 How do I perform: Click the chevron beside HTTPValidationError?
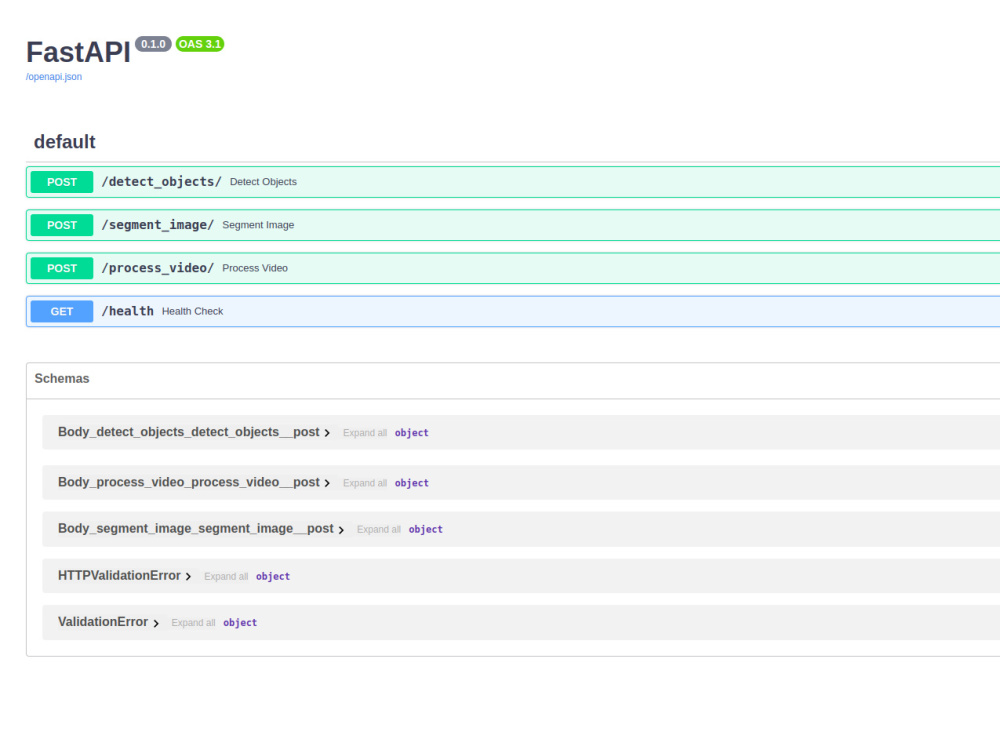[x=188, y=577]
